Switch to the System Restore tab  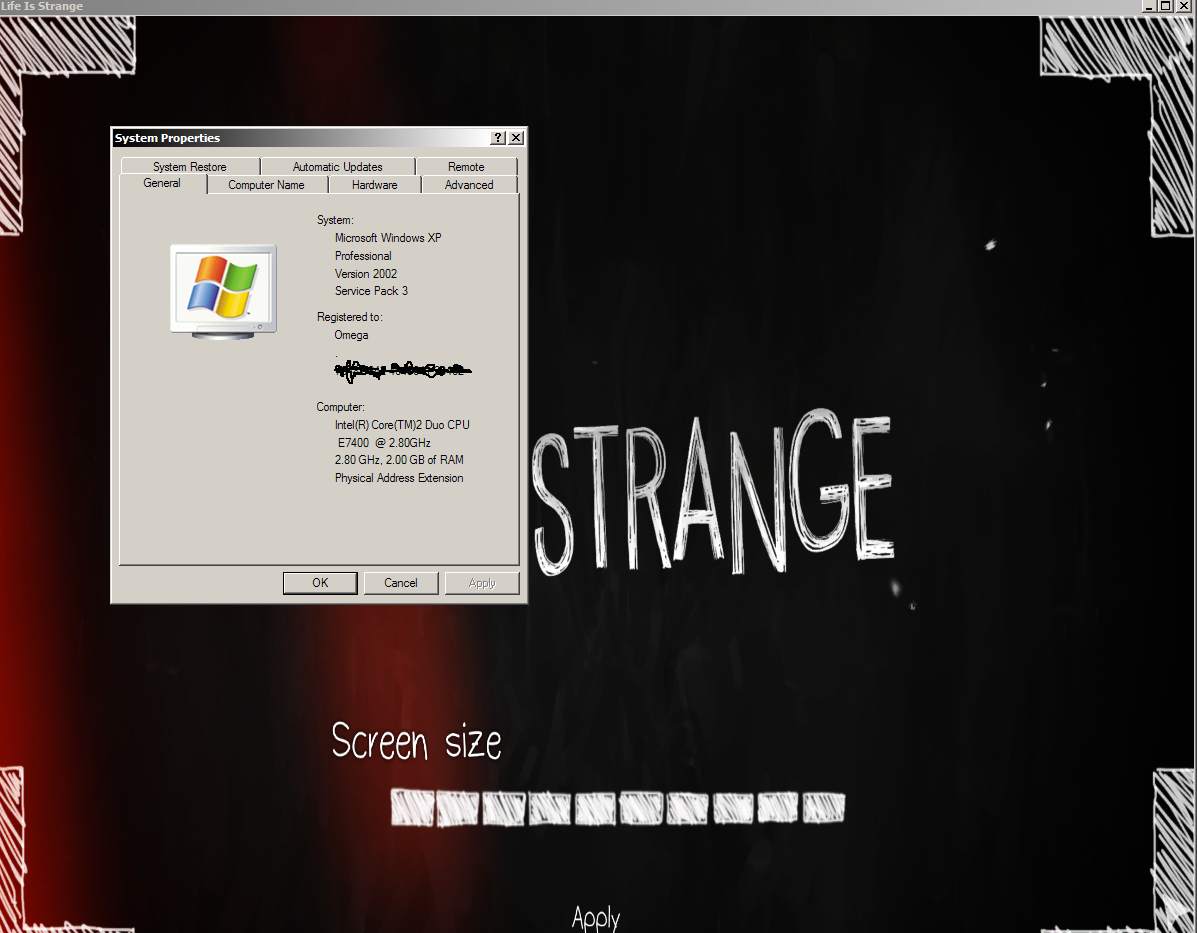(190, 166)
